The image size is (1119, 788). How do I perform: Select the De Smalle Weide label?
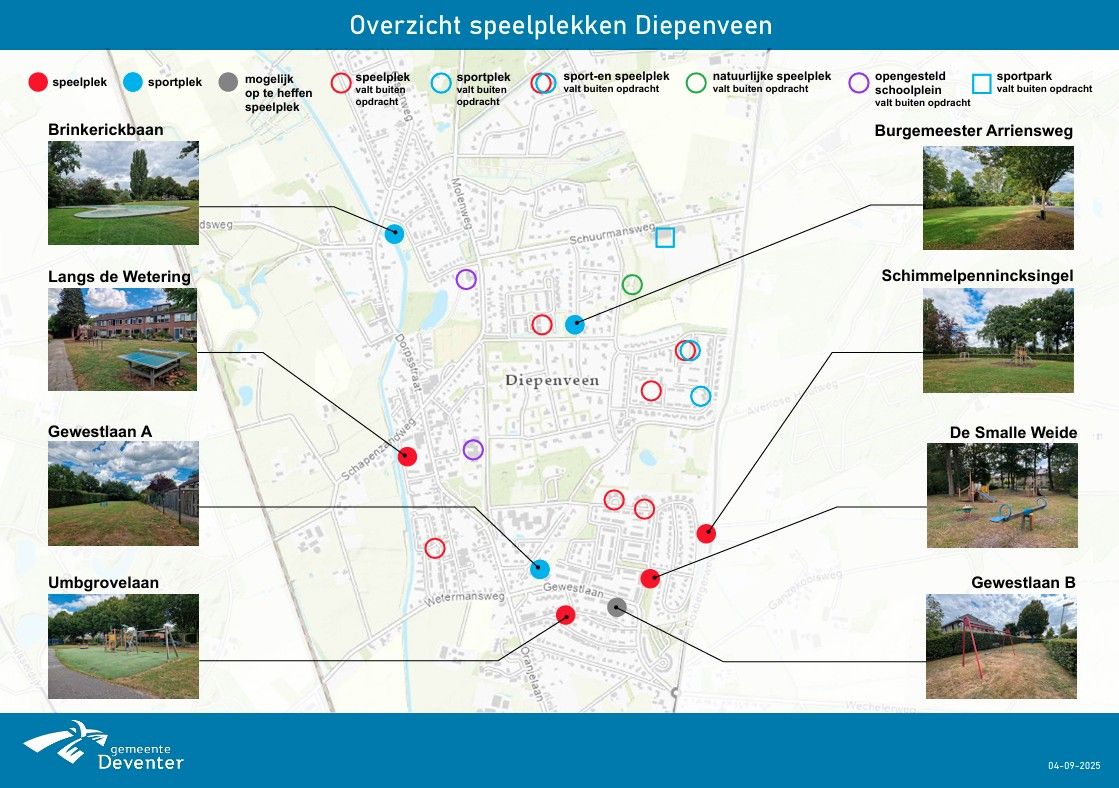[x=1012, y=432]
